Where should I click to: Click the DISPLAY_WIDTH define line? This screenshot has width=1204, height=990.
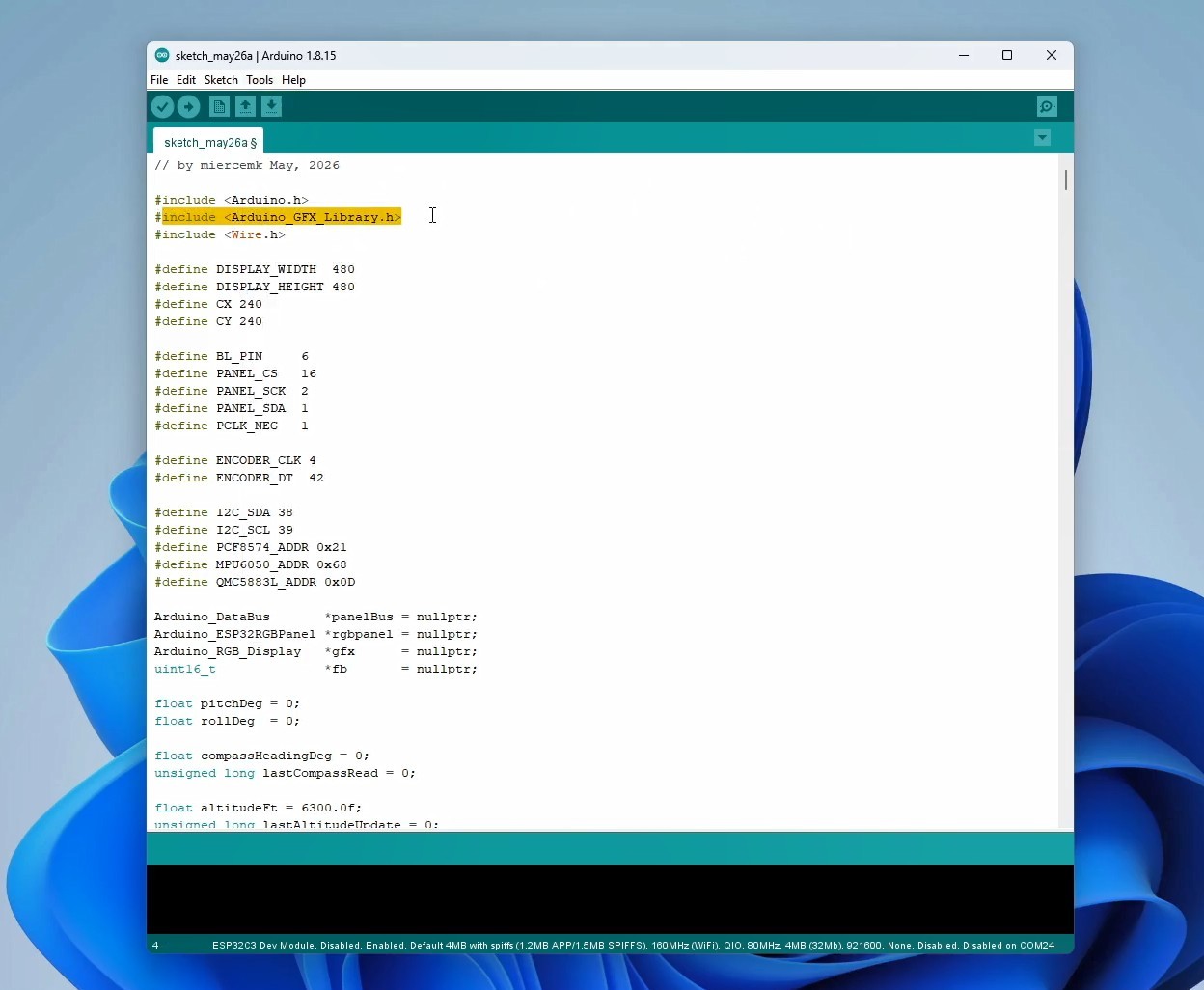click(255, 269)
